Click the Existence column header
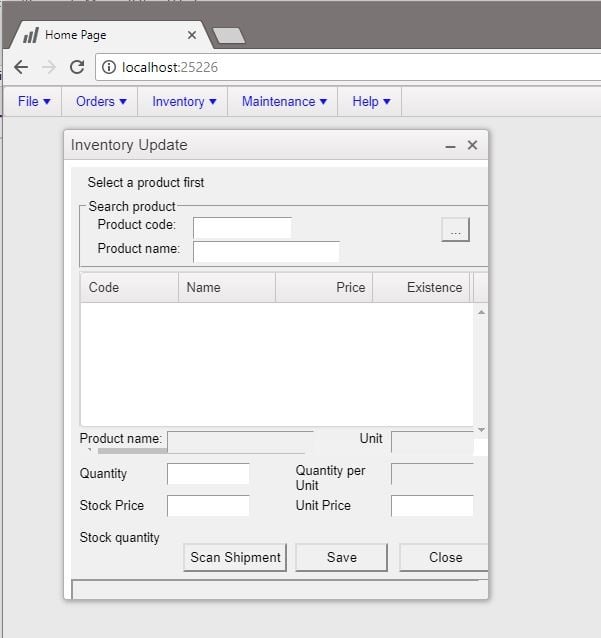The image size is (601, 638). pyautogui.click(x=421, y=288)
